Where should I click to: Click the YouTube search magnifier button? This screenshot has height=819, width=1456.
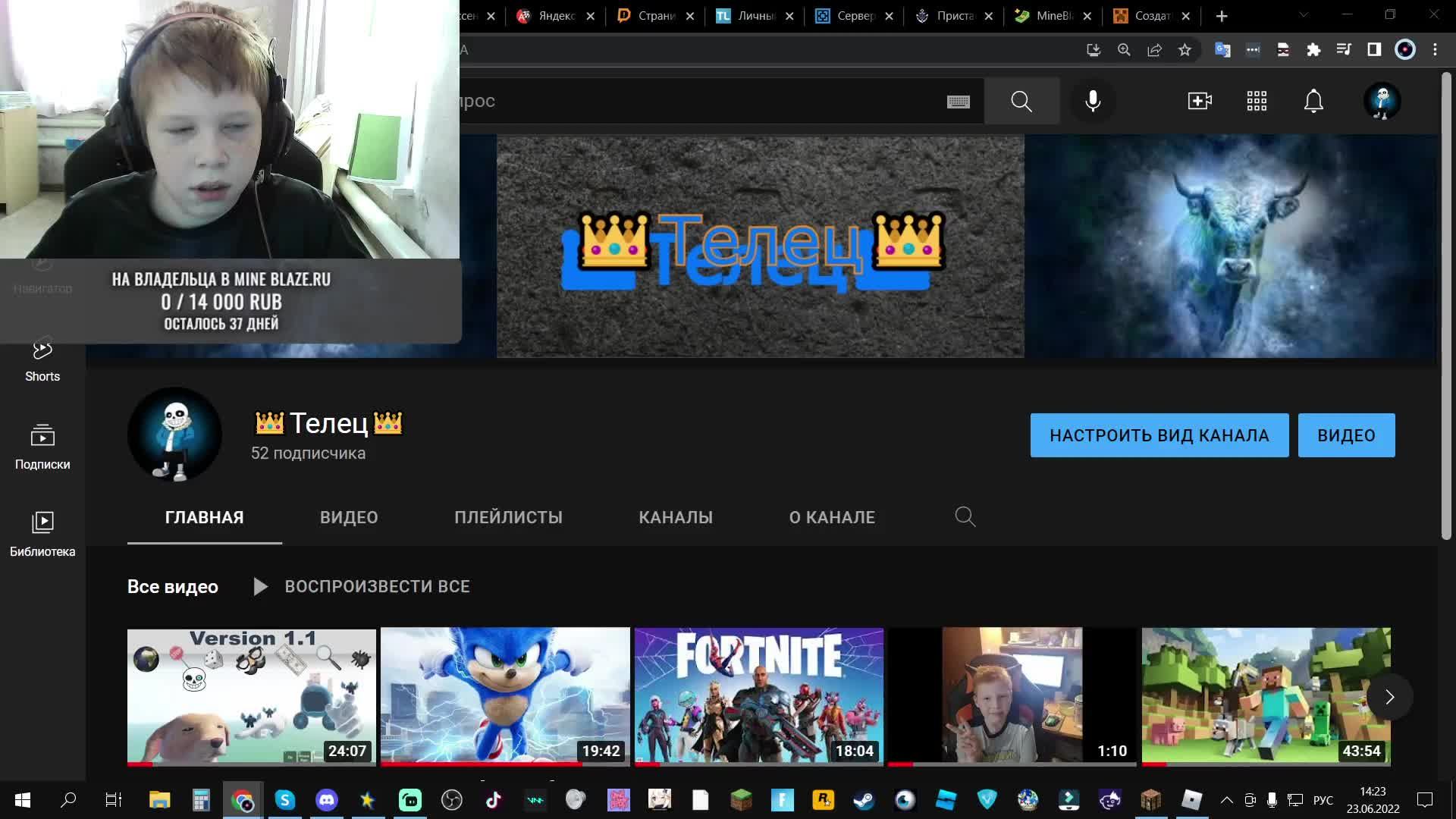point(1021,101)
